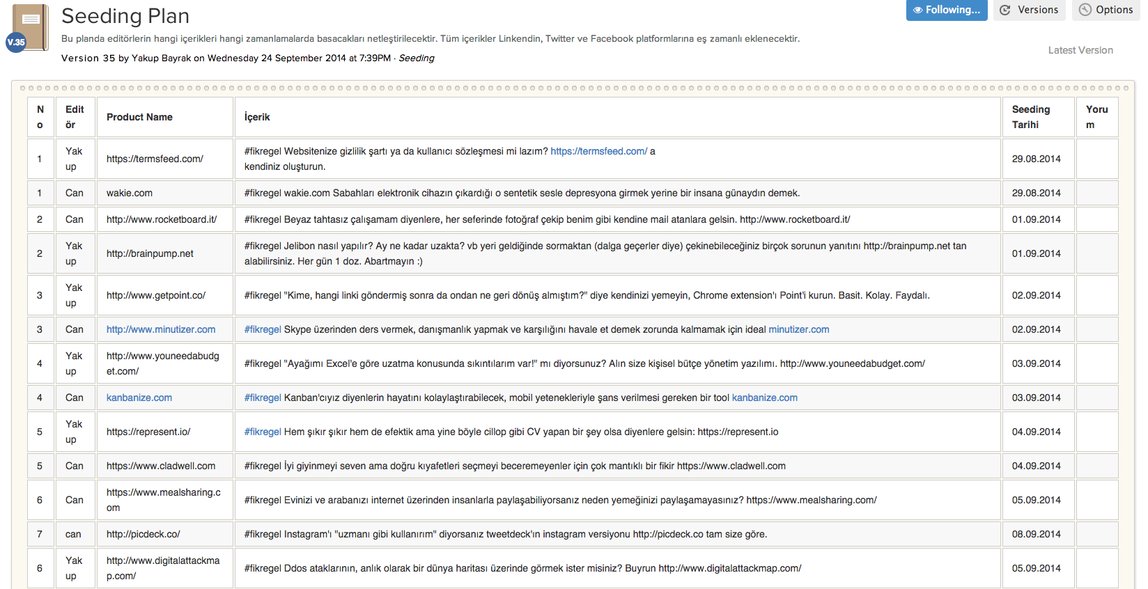Click the 01.09.2014 date in rocketboard row
1148x589 pixels.
[x=1036, y=220]
